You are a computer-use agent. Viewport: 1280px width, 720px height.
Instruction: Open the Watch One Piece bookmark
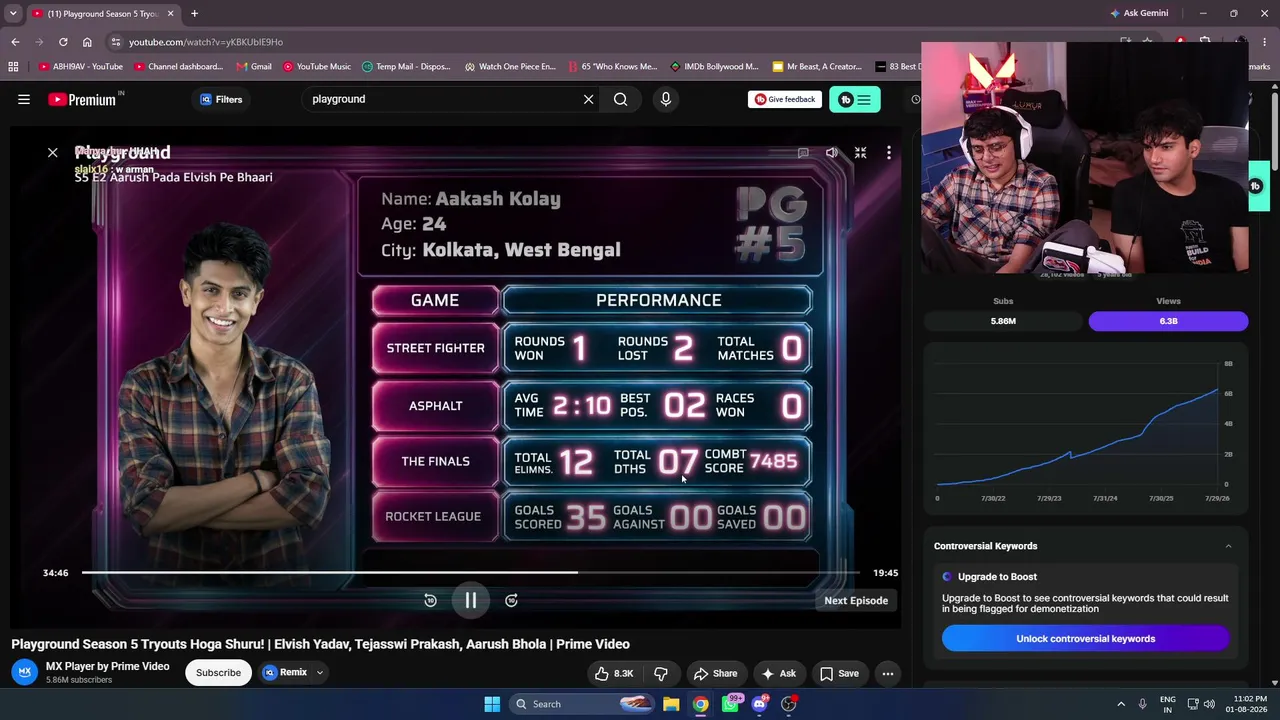pos(510,67)
